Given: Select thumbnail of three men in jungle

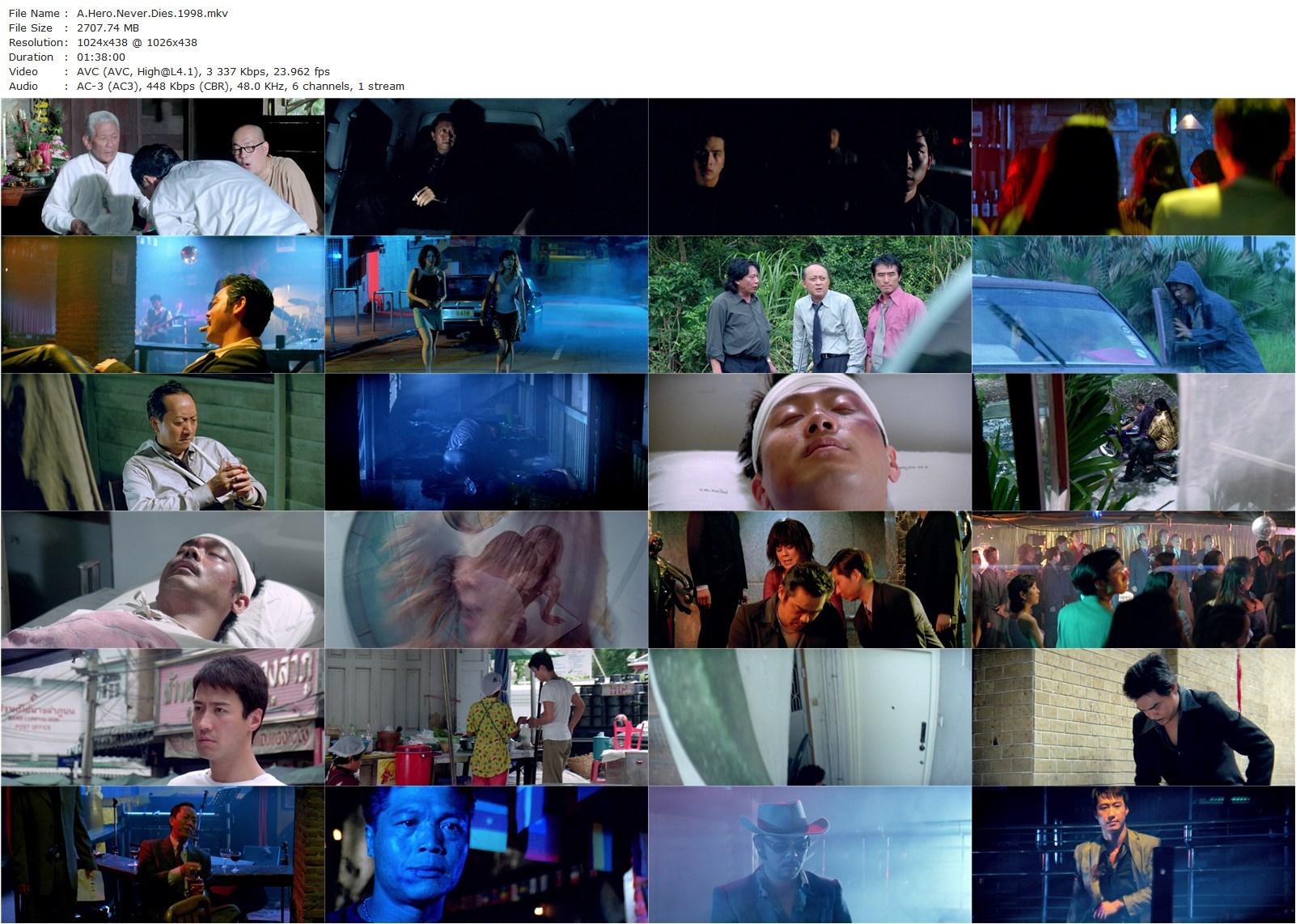Looking at the screenshot, I should click(x=809, y=303).
